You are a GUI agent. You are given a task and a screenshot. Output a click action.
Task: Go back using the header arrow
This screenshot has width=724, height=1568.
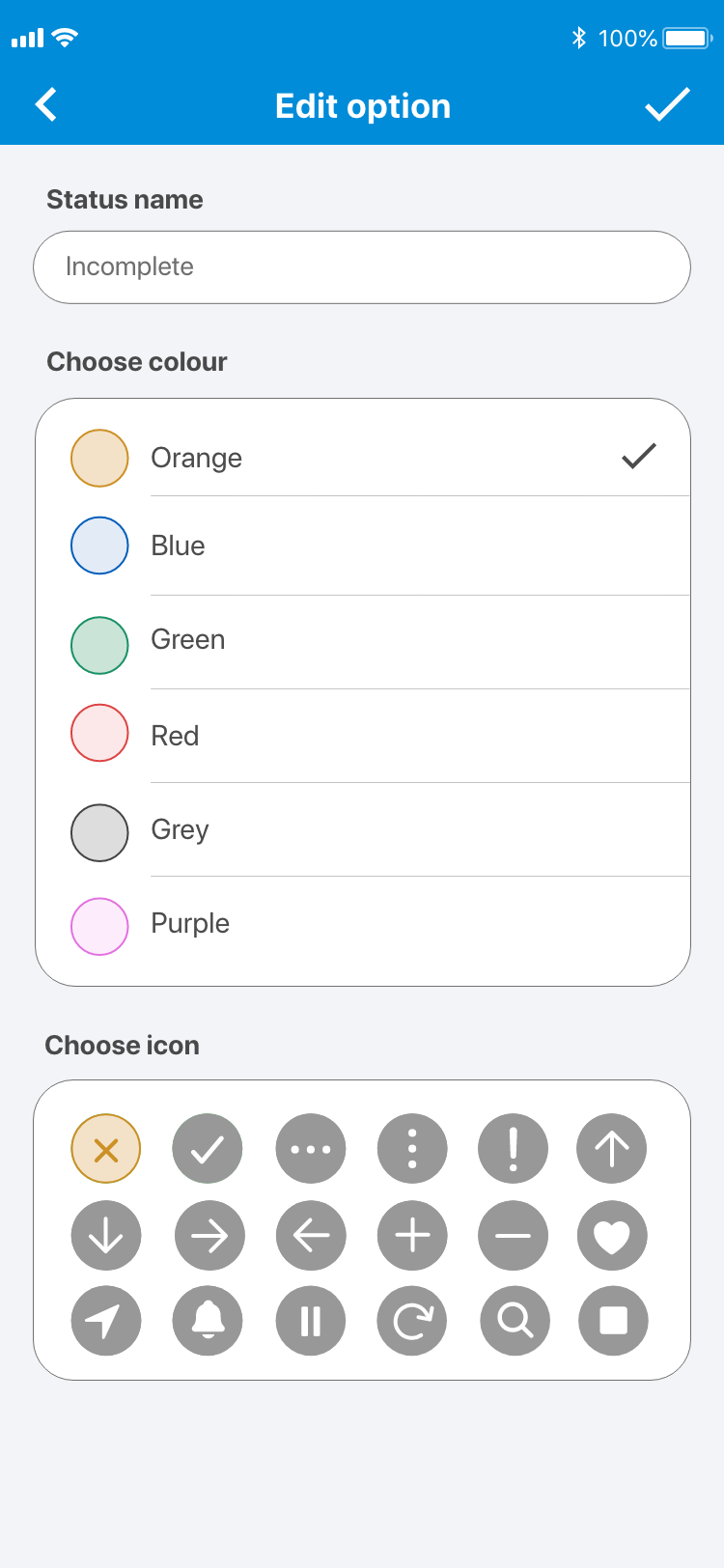(x=46, y=104)
